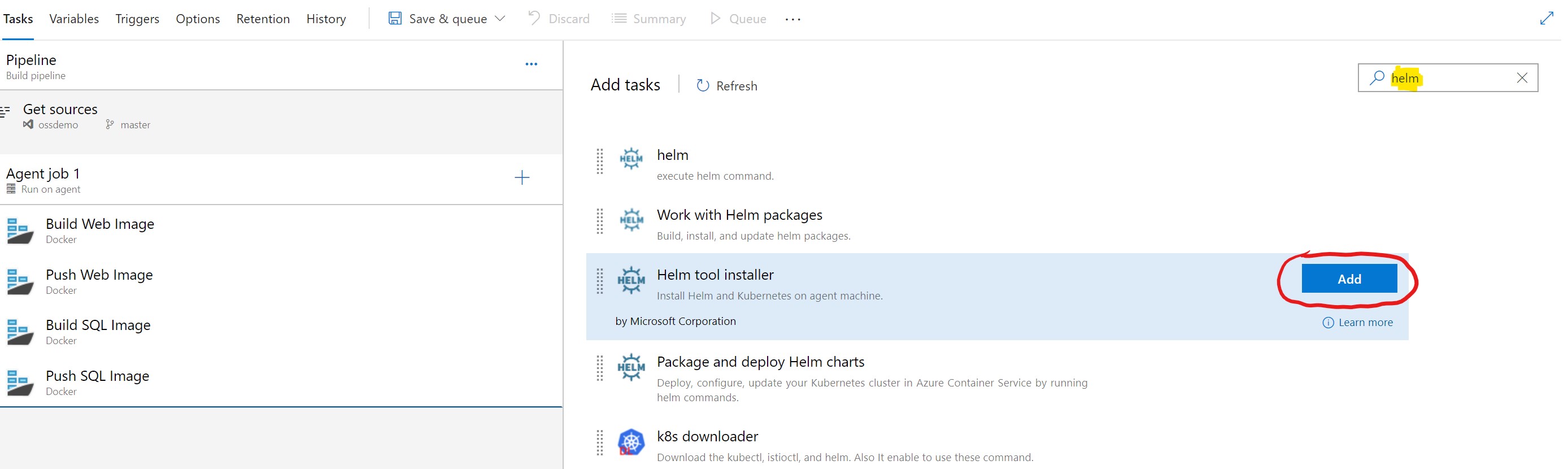Image resolution: width=1568 pixels, height=469 pixels.
Task: Select the Helm tool installer title
Action: point(715,275)
